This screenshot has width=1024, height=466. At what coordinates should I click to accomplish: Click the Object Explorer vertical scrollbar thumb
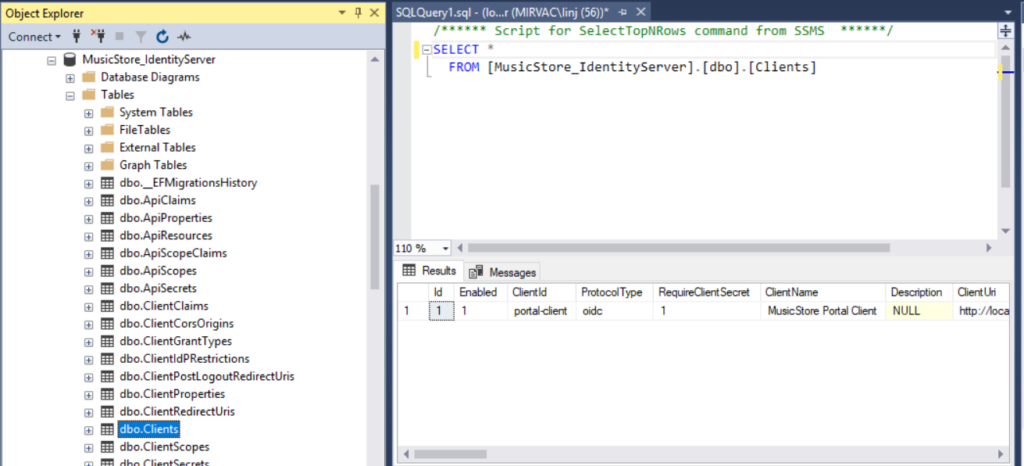pos(374,237)
